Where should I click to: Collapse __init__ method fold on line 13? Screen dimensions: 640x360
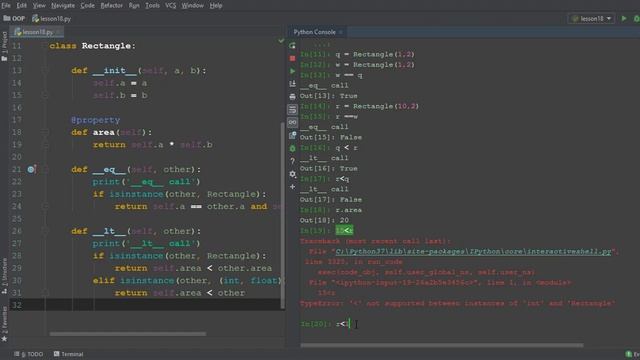(x=45, y=71)
